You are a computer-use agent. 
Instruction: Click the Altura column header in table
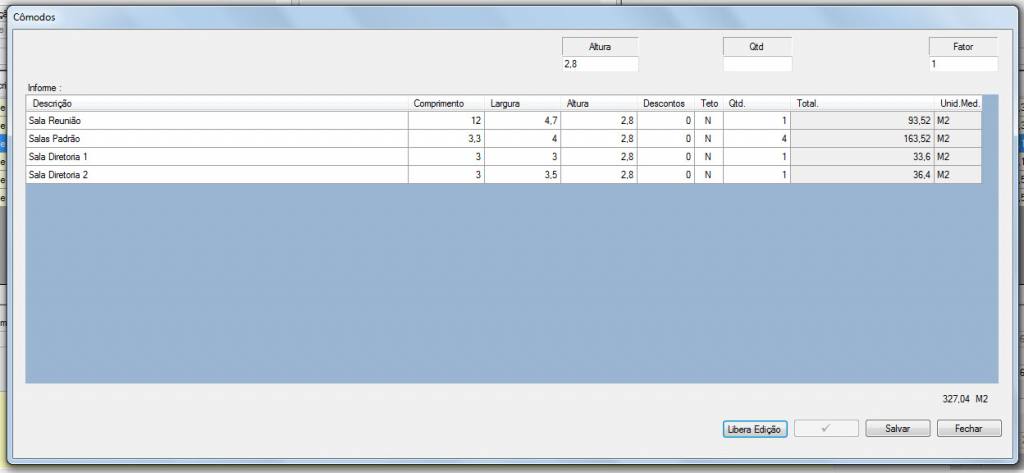click(598, 103)
